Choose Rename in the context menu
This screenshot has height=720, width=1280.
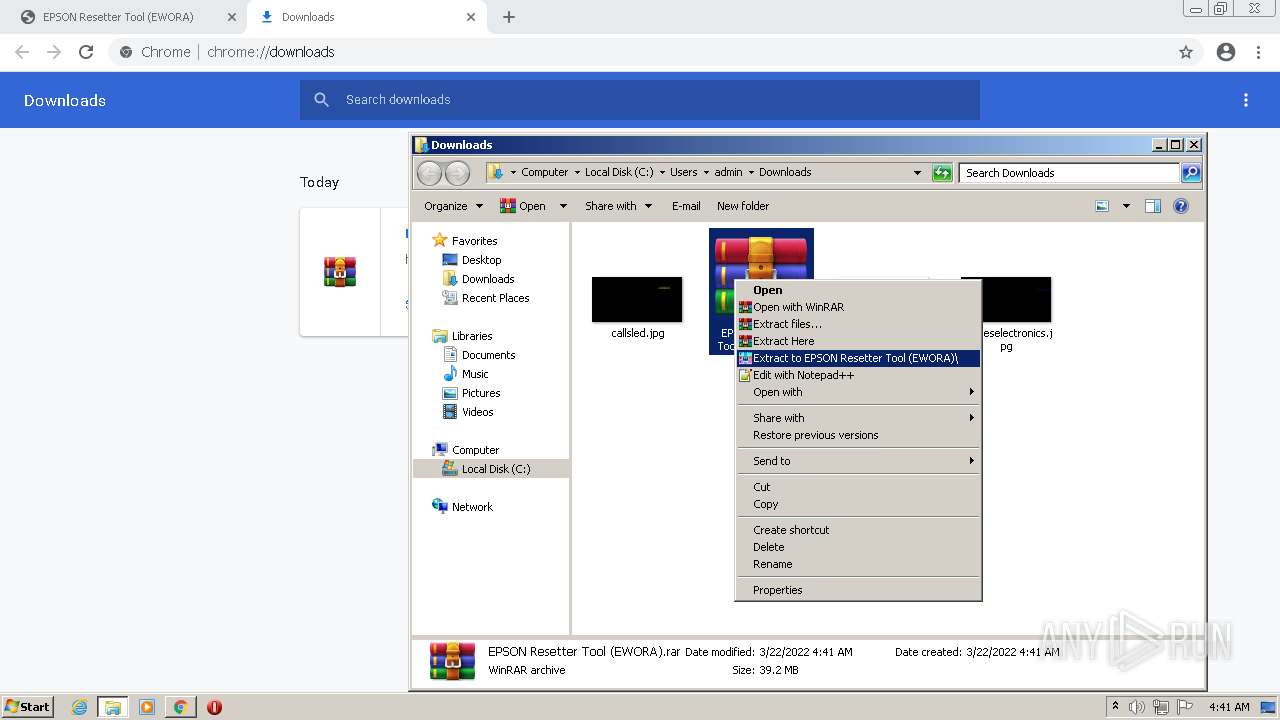pos(858,564)
